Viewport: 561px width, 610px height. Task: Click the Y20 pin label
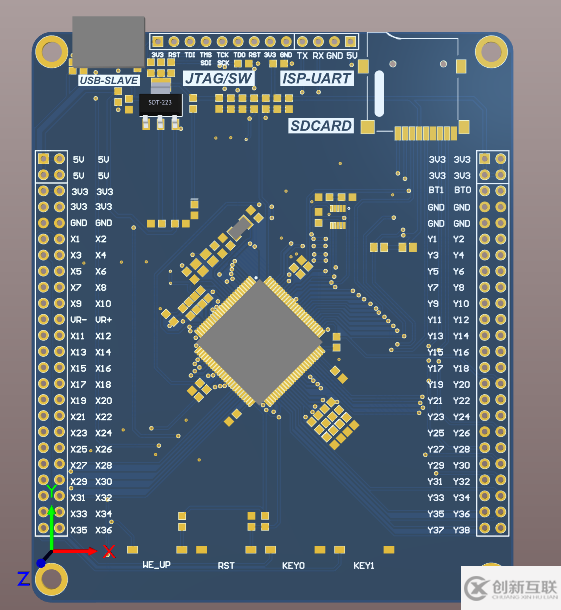pos(461,384)
